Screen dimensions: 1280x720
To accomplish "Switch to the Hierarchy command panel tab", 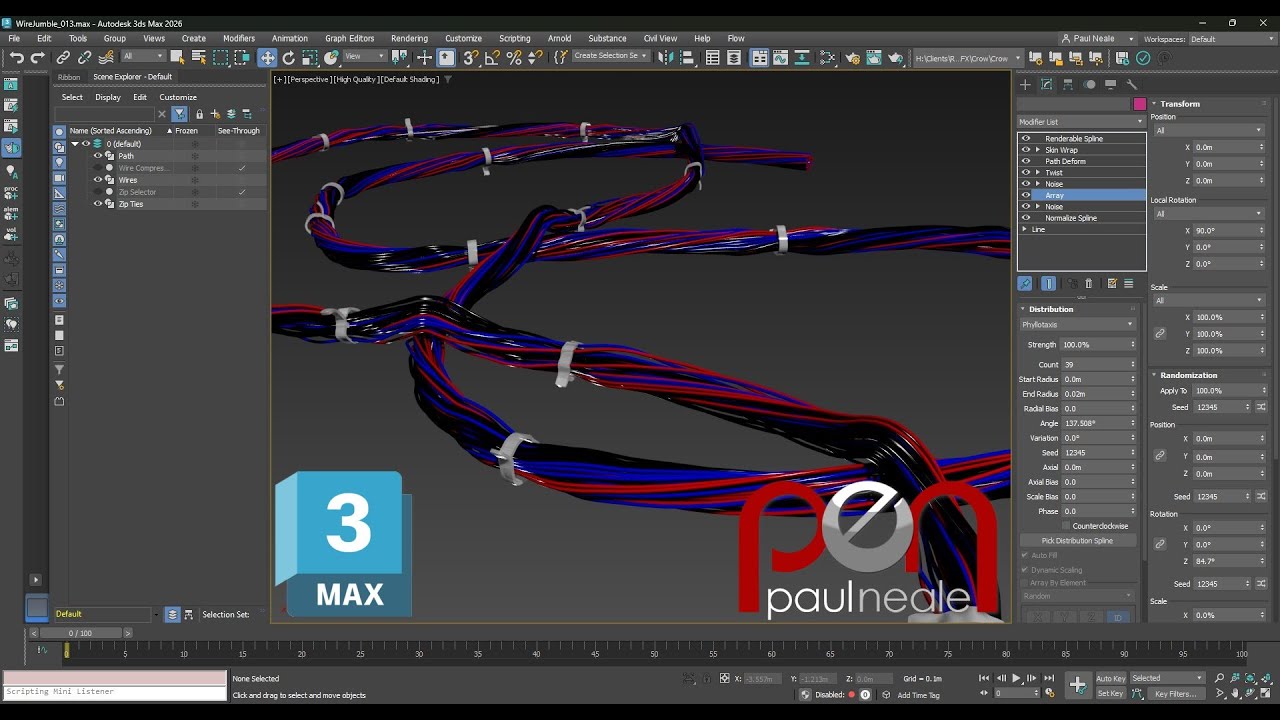I will [x=1068, y=85].
